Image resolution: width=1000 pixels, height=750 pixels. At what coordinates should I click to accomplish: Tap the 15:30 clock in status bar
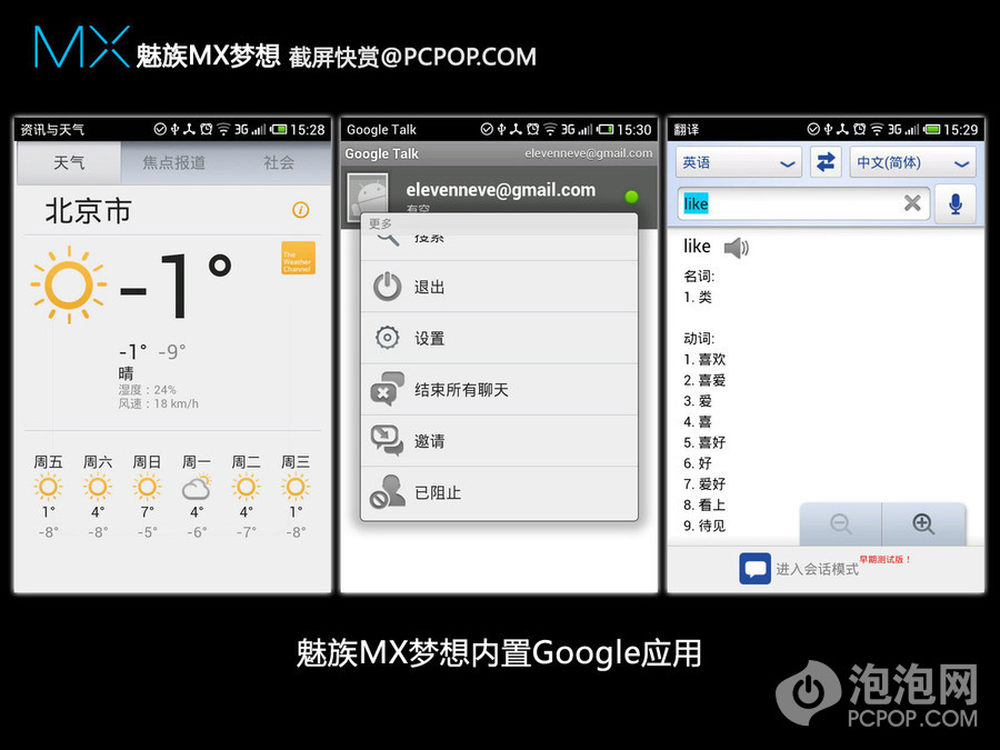634,130
